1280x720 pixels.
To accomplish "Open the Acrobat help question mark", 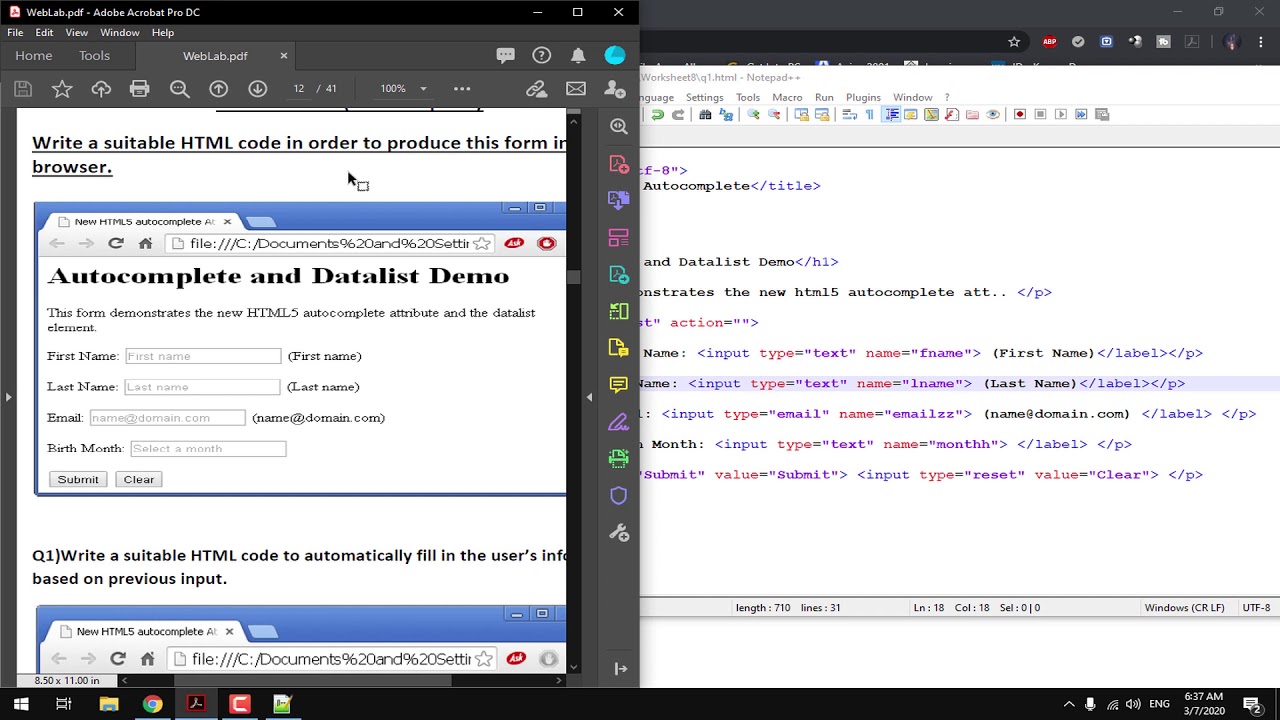I will (x=542, y=56).
